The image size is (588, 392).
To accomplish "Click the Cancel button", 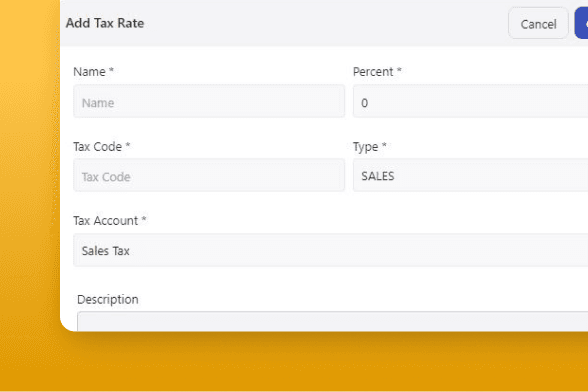I will click(x=538, y=23).
